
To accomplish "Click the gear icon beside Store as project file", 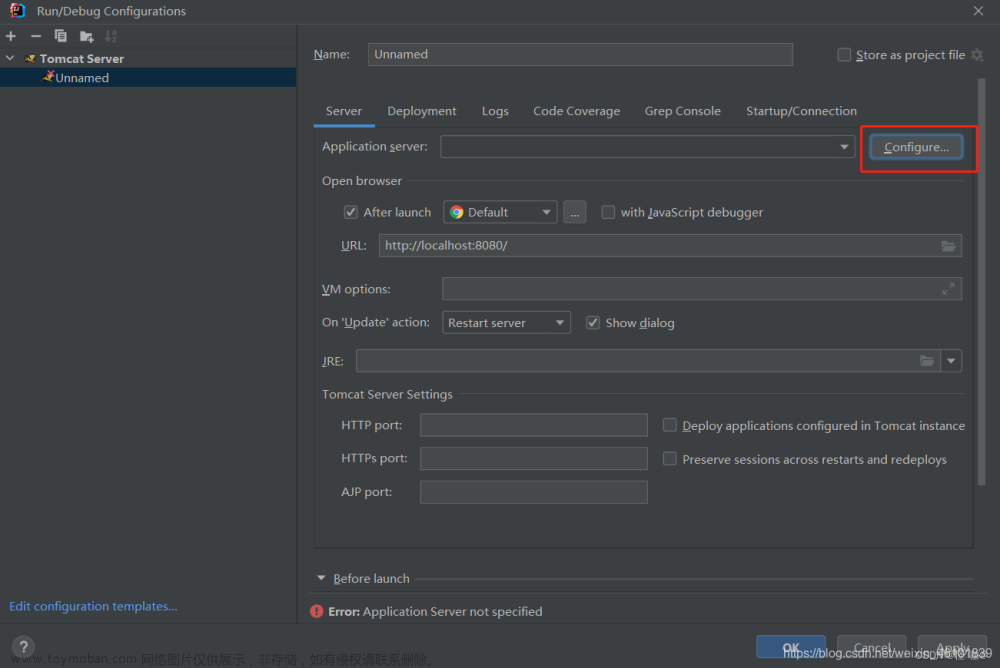I will [977, 55].
